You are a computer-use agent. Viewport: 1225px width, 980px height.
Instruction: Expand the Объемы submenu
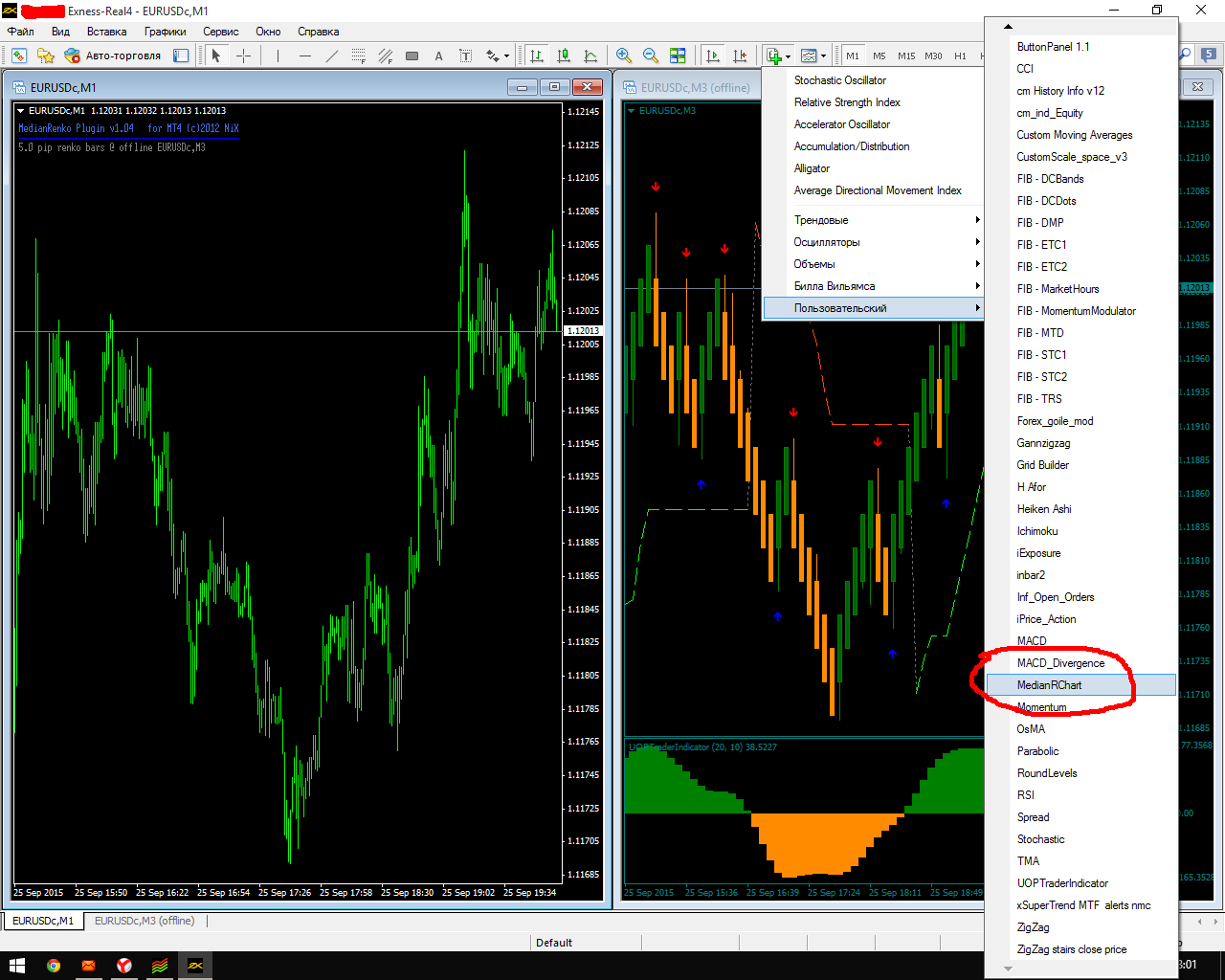point(873,264)
